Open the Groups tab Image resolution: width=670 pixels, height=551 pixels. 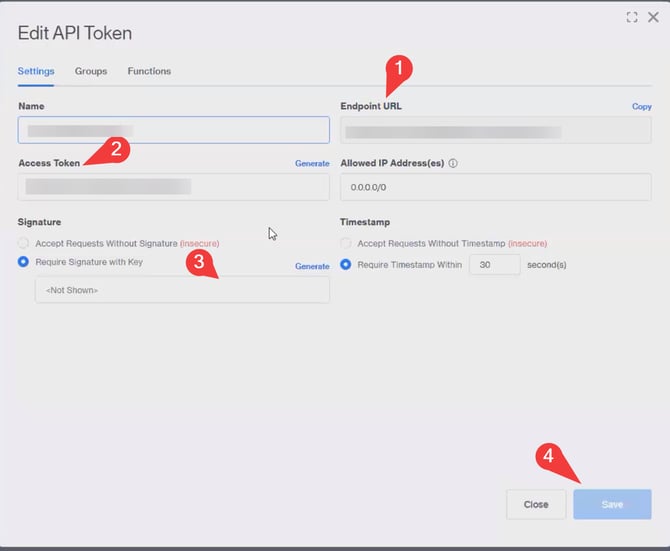[91, 71]
